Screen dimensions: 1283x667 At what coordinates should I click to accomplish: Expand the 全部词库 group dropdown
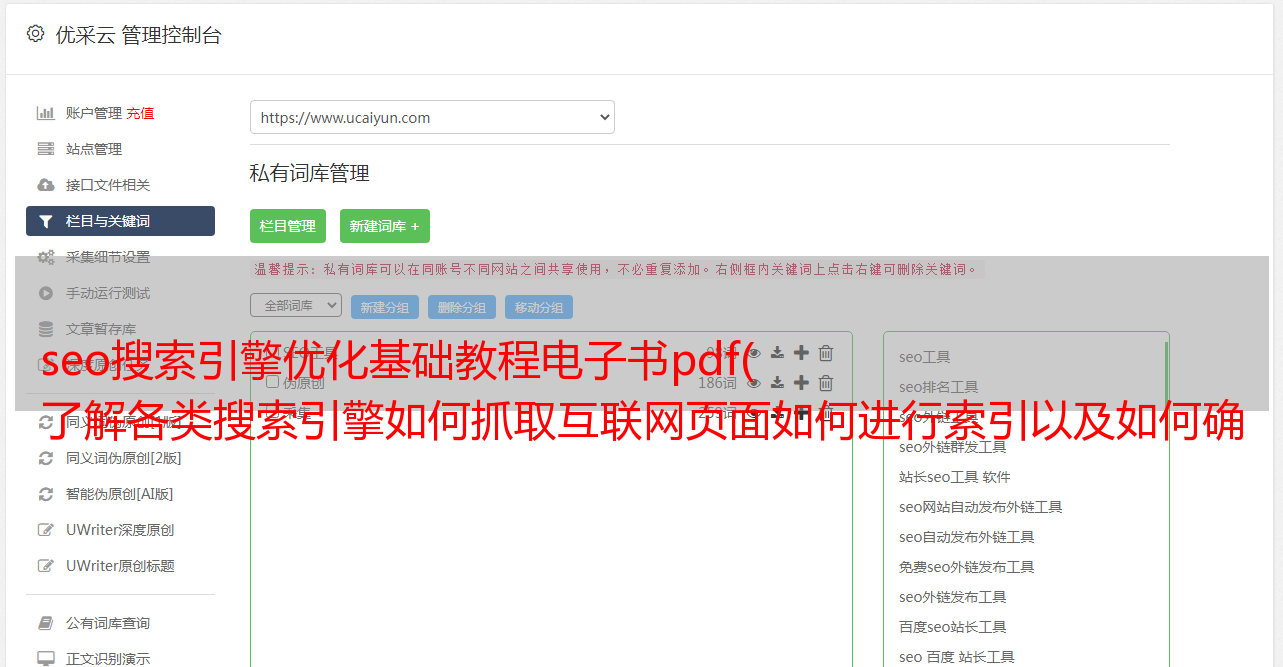296,305
